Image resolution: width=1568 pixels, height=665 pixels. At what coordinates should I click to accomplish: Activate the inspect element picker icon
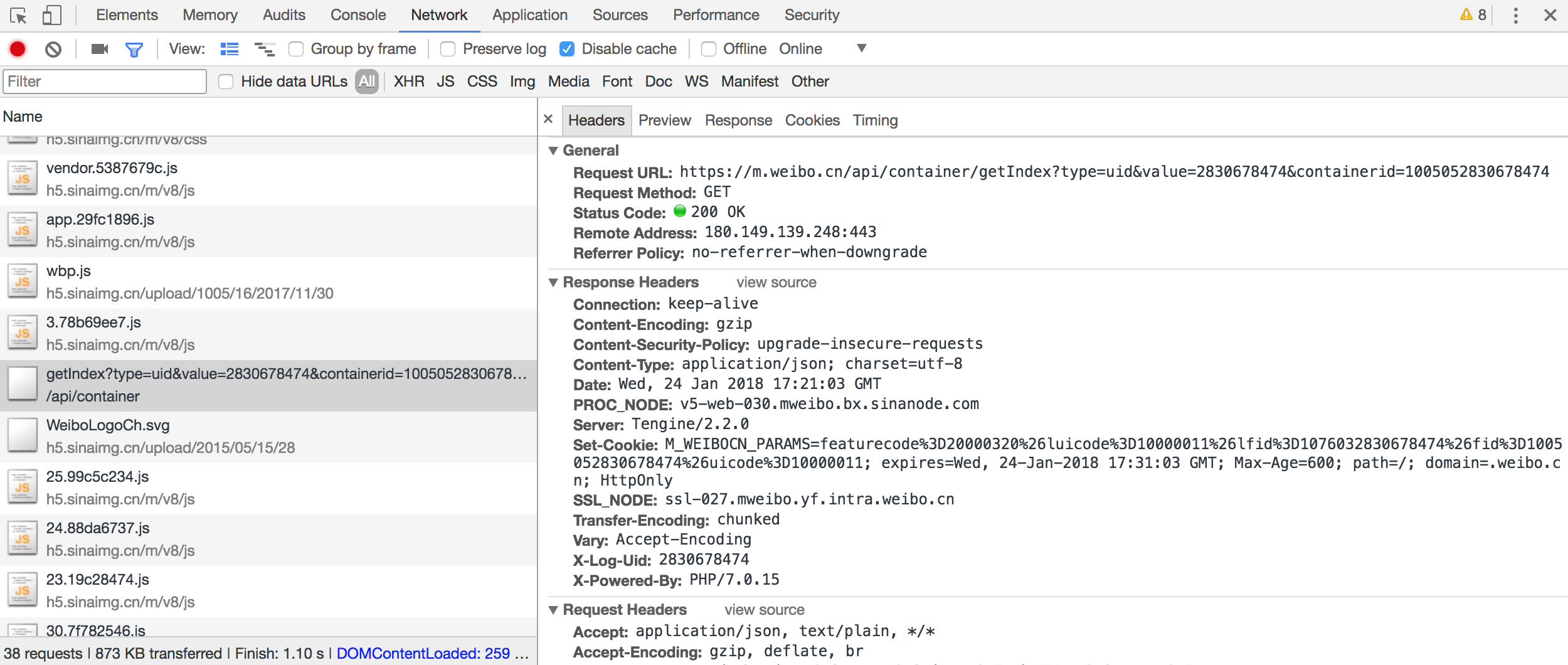tap(19, 16)
